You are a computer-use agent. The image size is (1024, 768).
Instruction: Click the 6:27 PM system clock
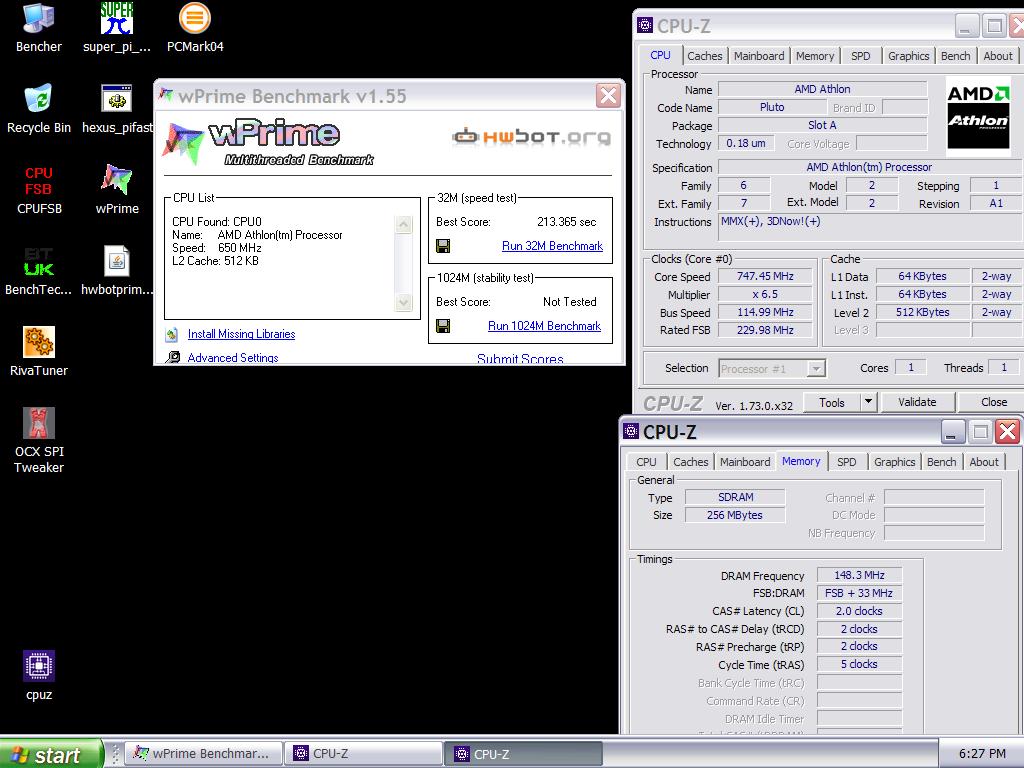pos(982,754)
